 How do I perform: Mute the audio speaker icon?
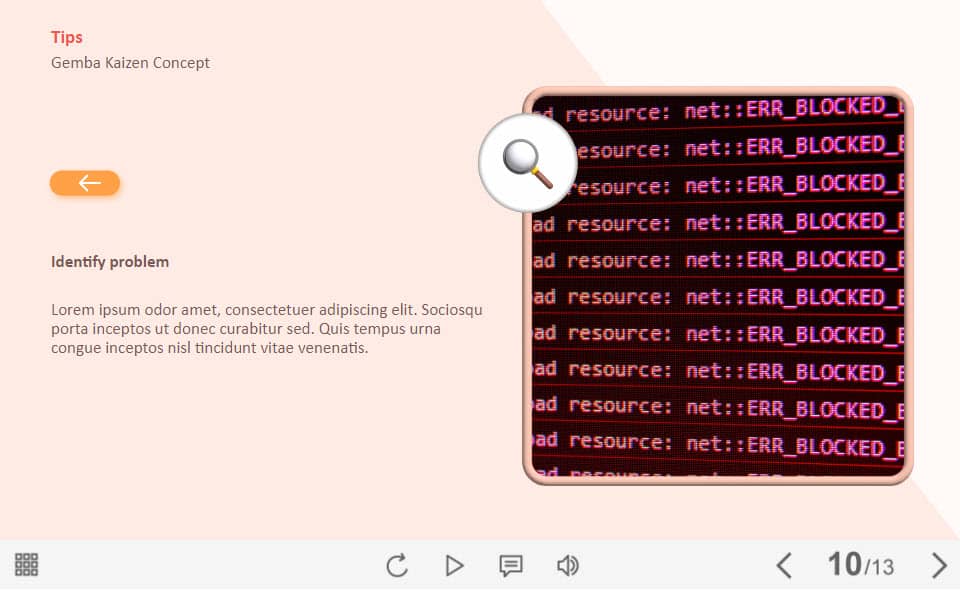pos(567,566)
